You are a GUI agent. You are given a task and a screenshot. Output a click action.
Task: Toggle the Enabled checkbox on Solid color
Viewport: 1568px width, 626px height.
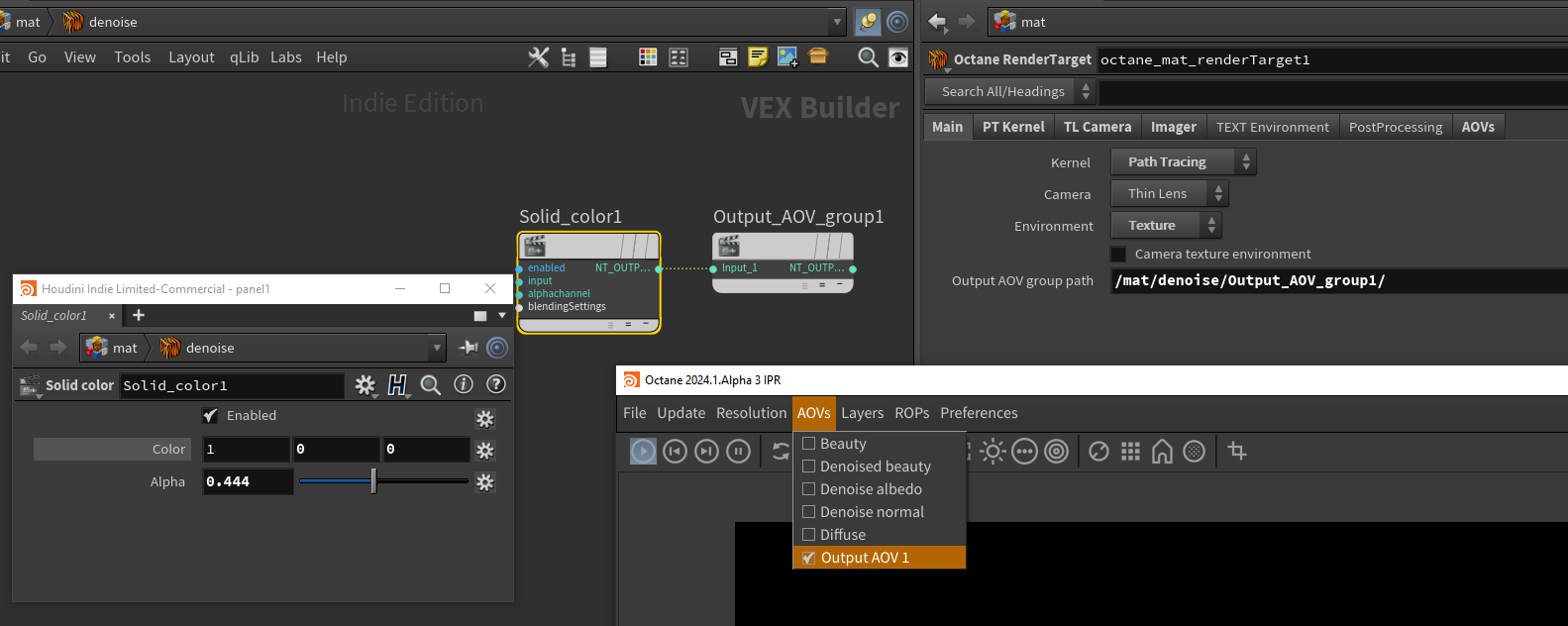point(210,415)
